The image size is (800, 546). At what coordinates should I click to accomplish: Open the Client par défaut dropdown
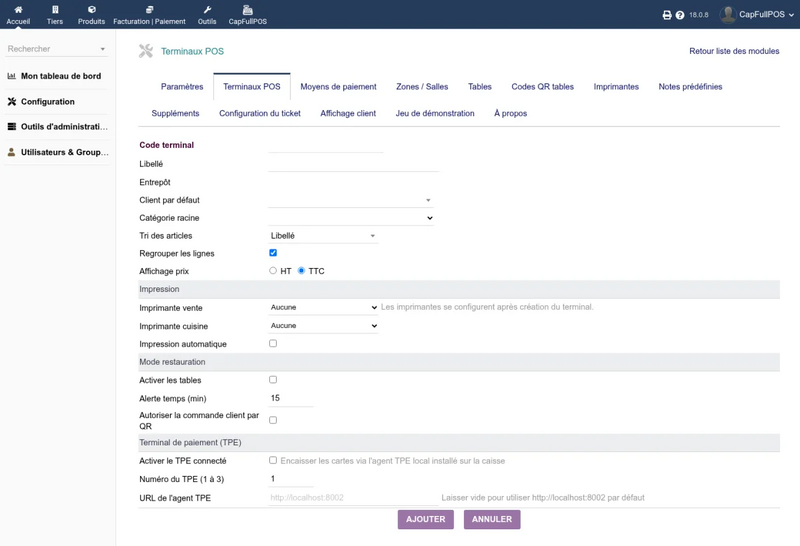tap(351, 200)
